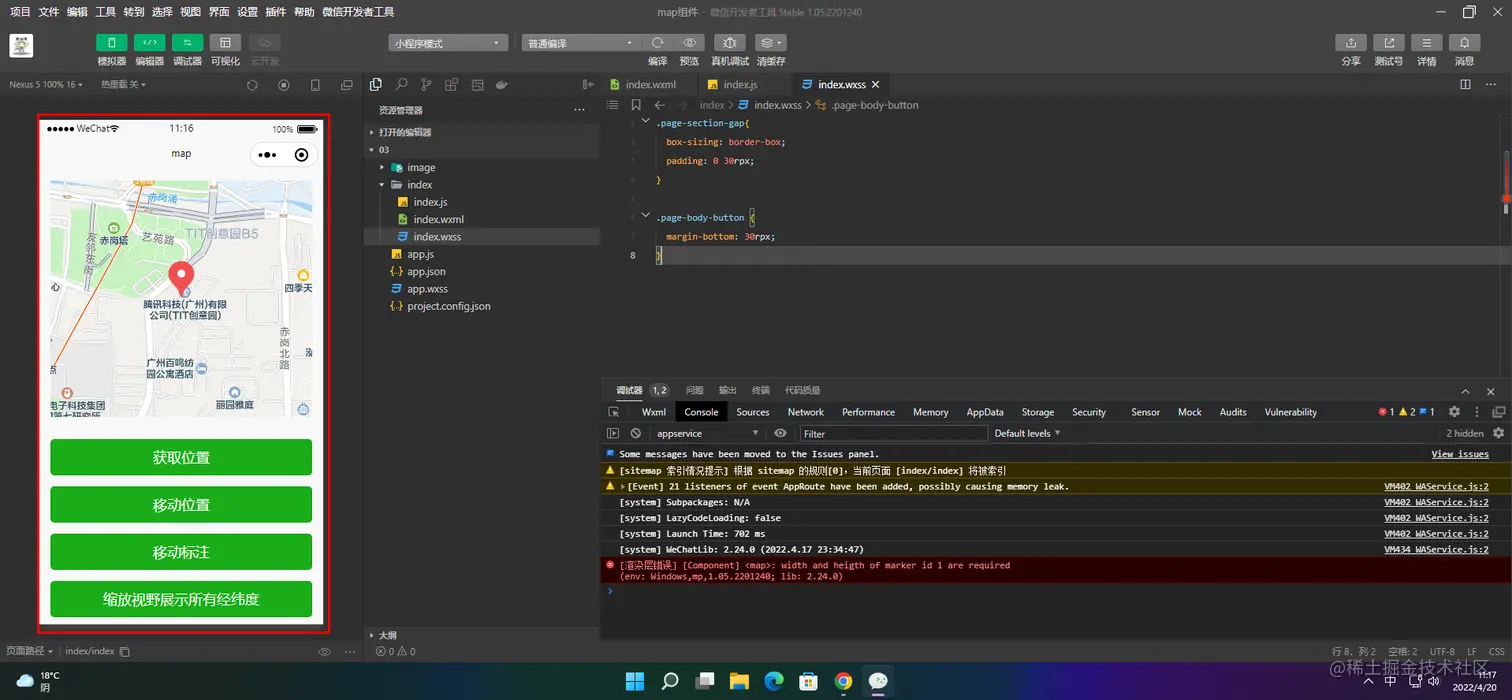Open Windows Start menu on taskbar
Image resolution: width=1512 pixels, height=700 pixels.
635,682
